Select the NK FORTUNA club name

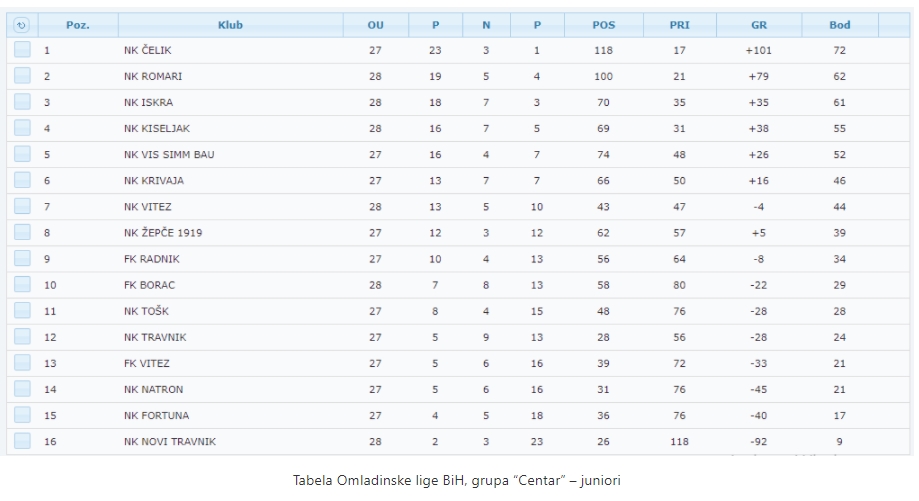pos(156,415)
